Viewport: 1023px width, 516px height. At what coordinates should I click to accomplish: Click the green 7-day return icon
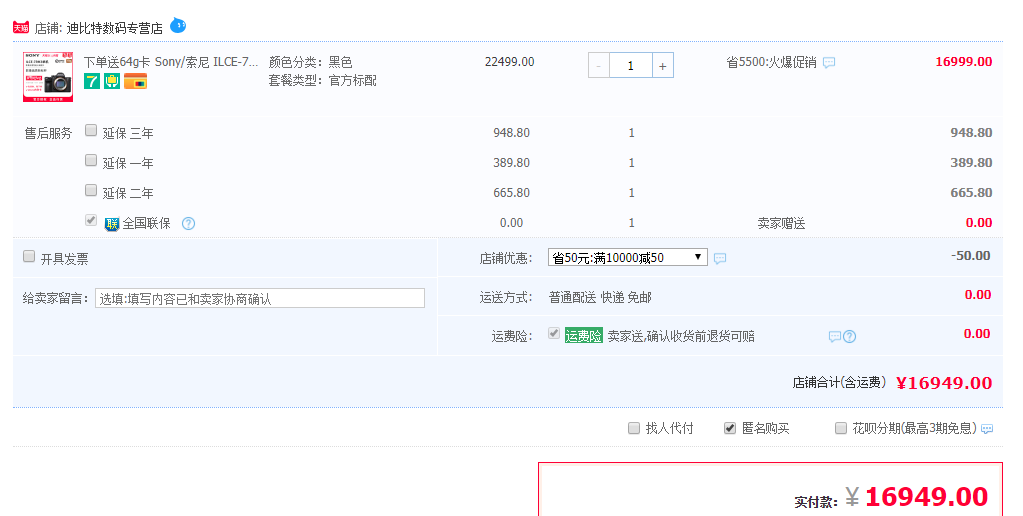[x=91, y=82]
